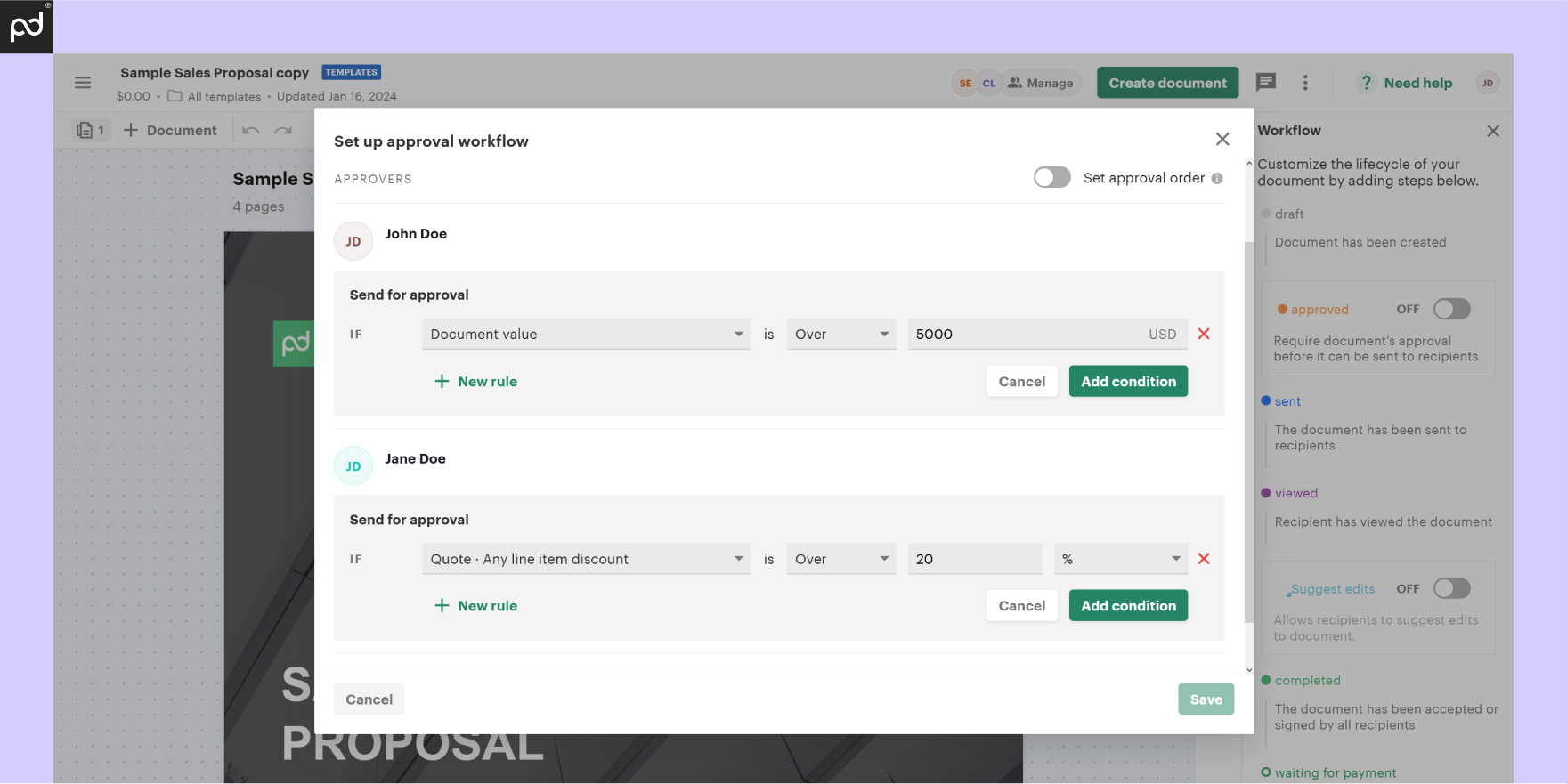The width and height of the screenshot is (1567, 784).
Task: Click the John Doe approver name
Action: 416,233
